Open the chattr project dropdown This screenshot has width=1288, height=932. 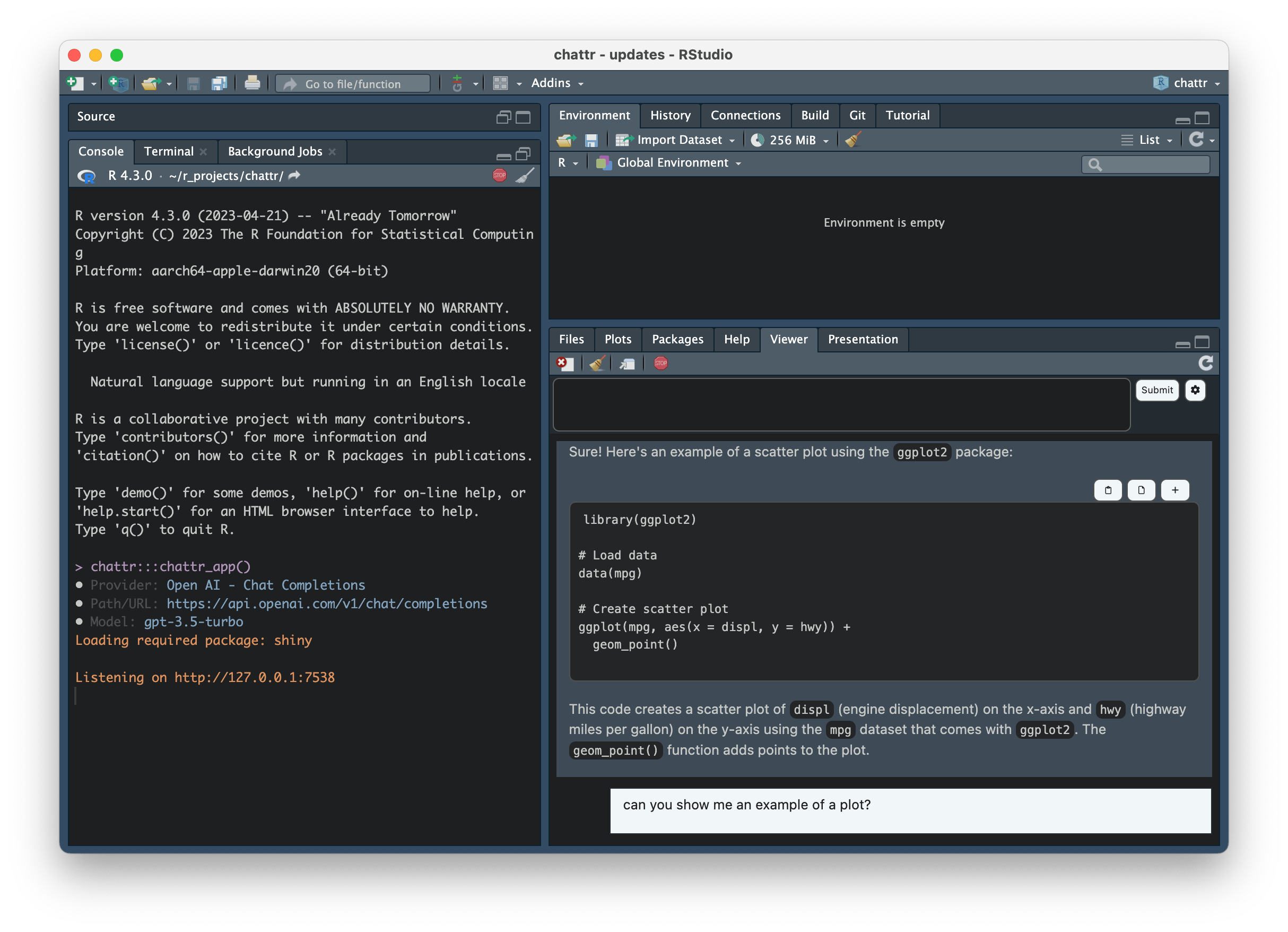(x=1187, y=83)
